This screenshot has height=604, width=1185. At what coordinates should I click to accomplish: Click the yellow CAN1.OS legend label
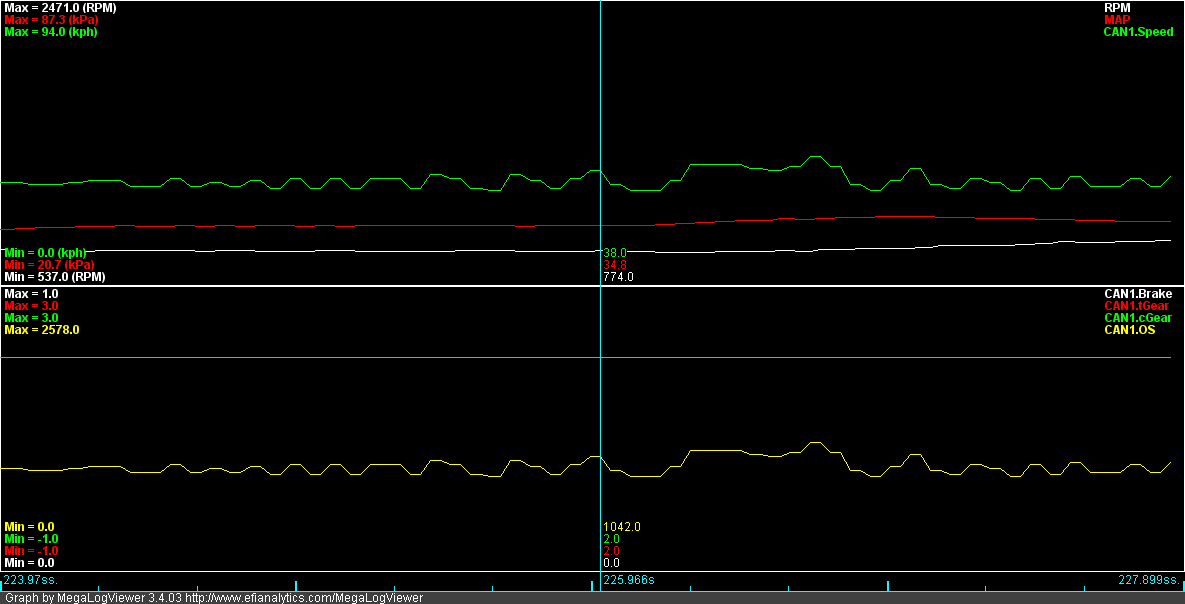click(x=1131, y=330)
